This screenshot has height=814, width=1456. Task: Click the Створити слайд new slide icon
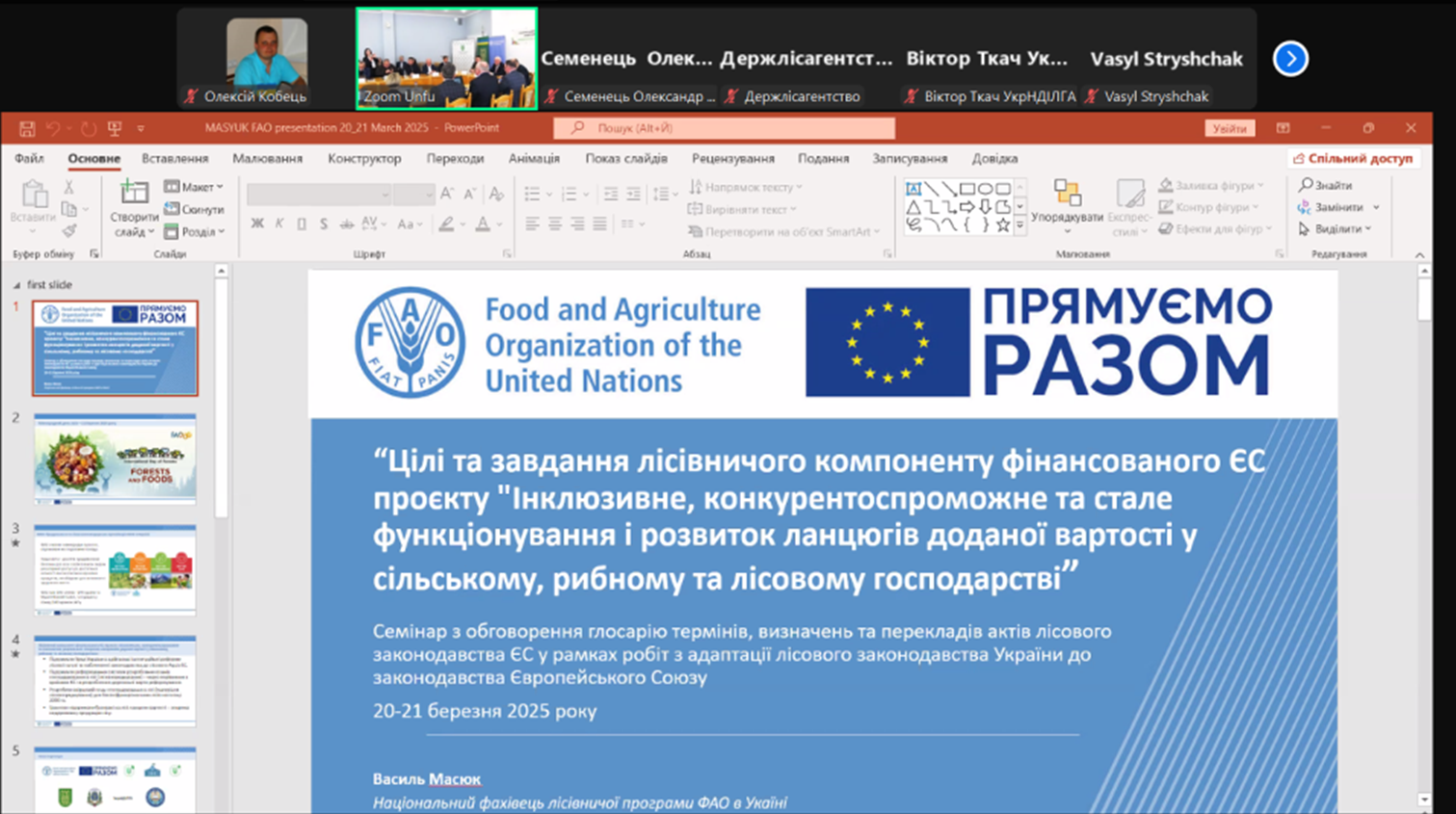133,193
